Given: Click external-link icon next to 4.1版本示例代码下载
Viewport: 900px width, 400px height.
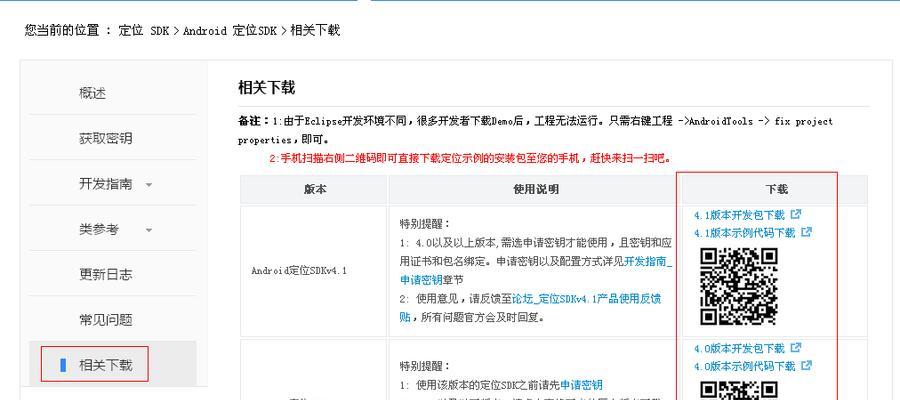Looking at the screenshot, I should coord(806,232).
